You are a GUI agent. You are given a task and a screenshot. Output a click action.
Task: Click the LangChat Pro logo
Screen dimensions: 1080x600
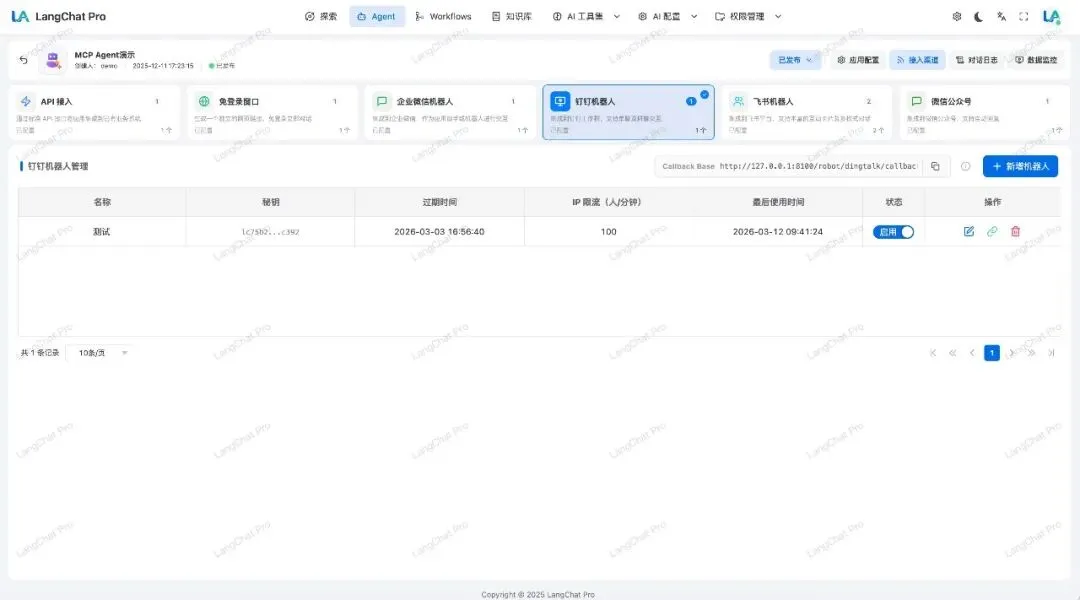click(59, 17)
